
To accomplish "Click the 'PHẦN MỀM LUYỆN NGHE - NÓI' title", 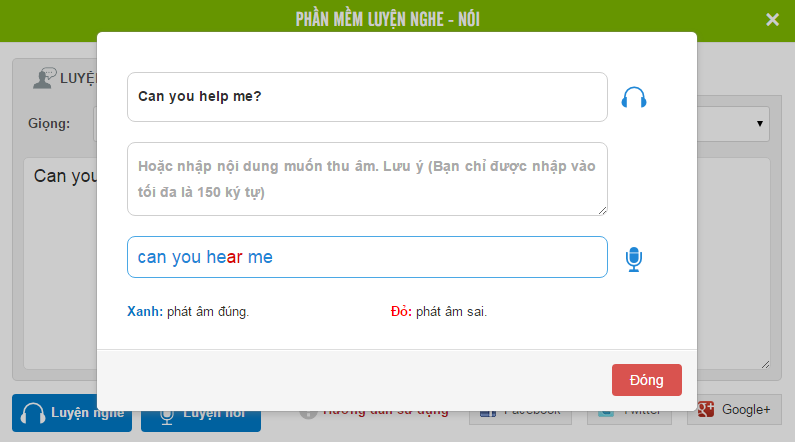I will pyautogui.click(x=388, y=19).
